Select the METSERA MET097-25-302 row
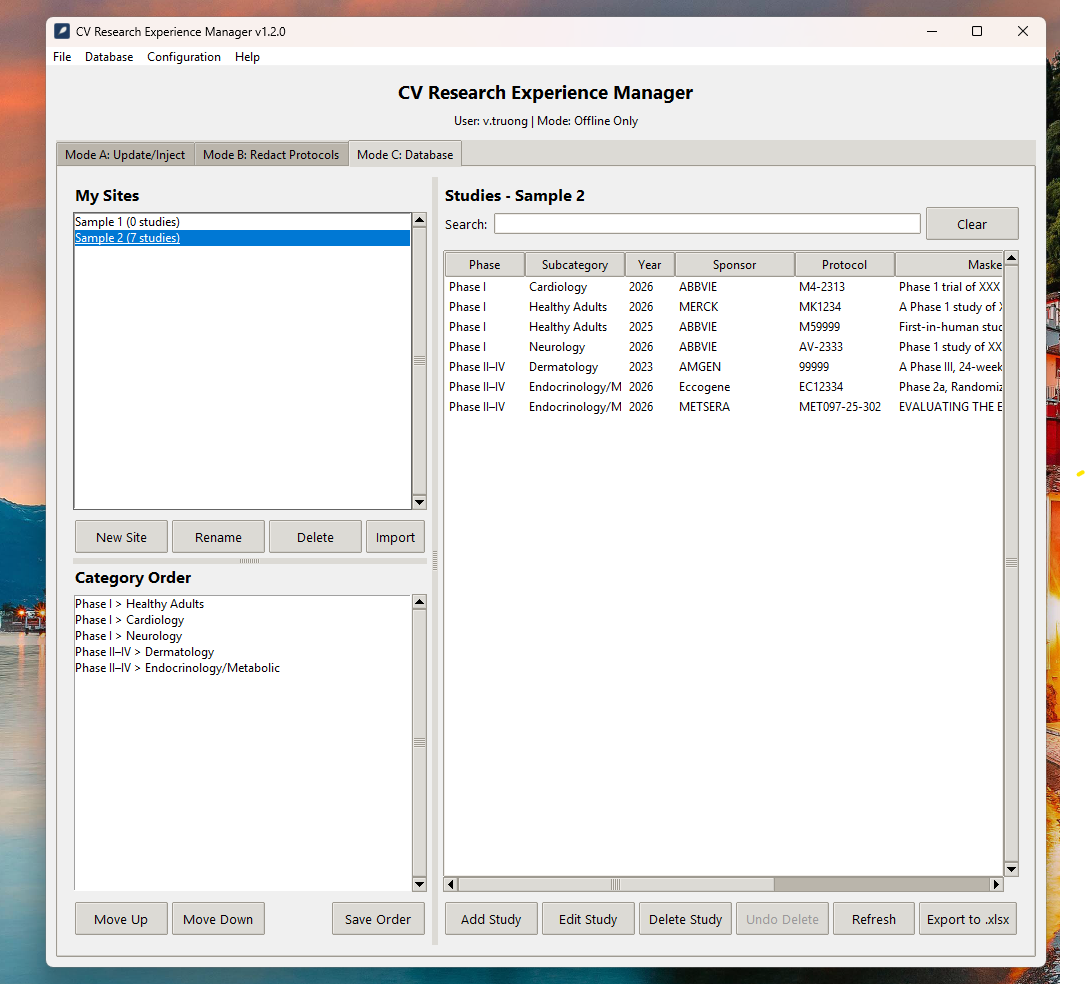Viewport: 1086px width, 984px height. 724,407
